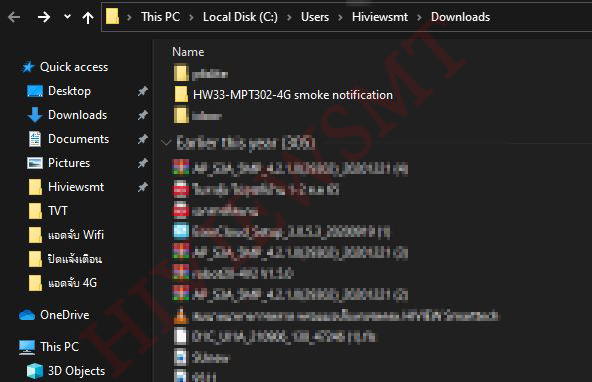The image size is (592, 382).
Task: Open the Desktop quick access folder
Action: [69, 91]
